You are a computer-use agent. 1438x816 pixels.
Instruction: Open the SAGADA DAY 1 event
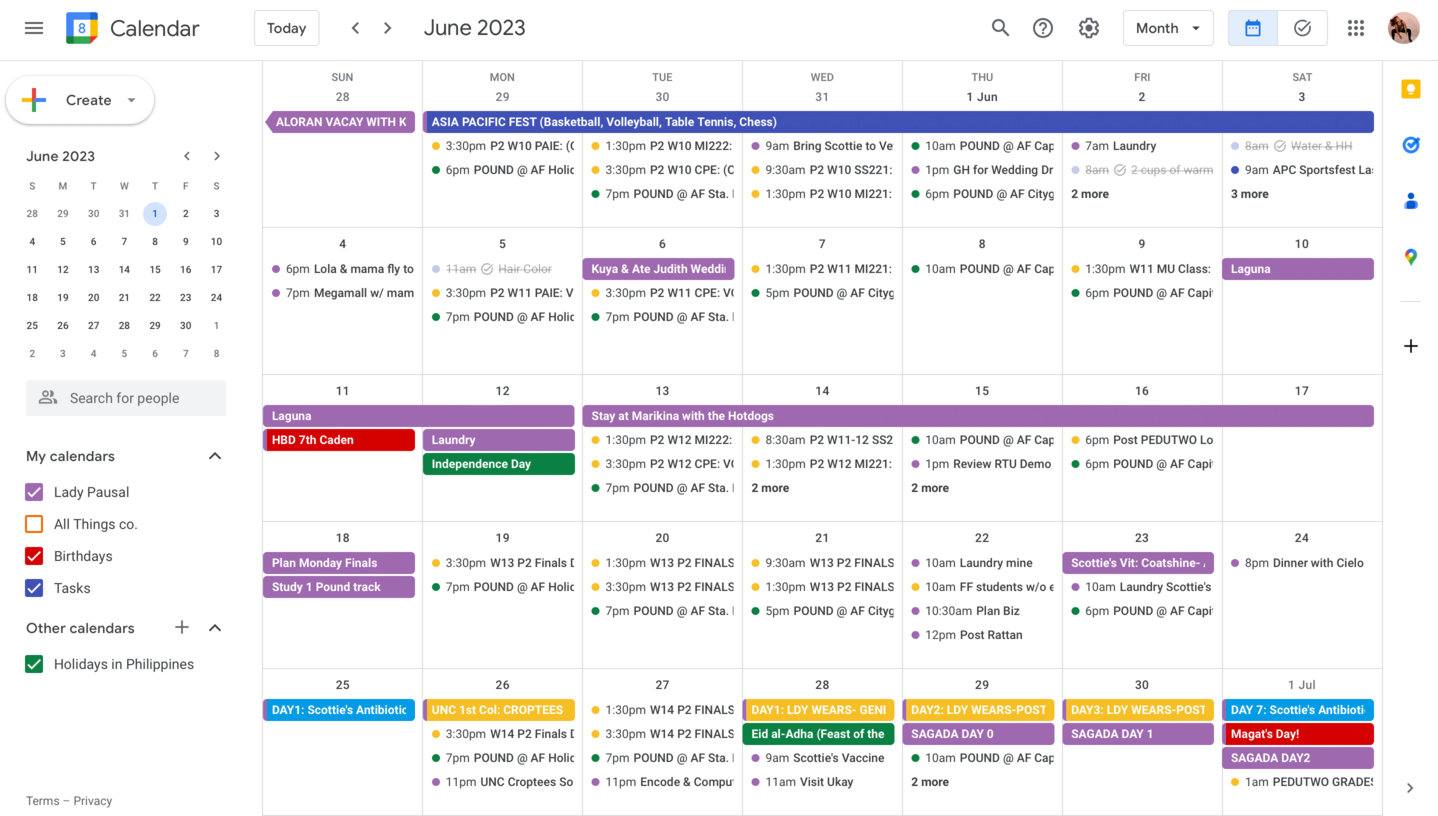(1139, 734)
